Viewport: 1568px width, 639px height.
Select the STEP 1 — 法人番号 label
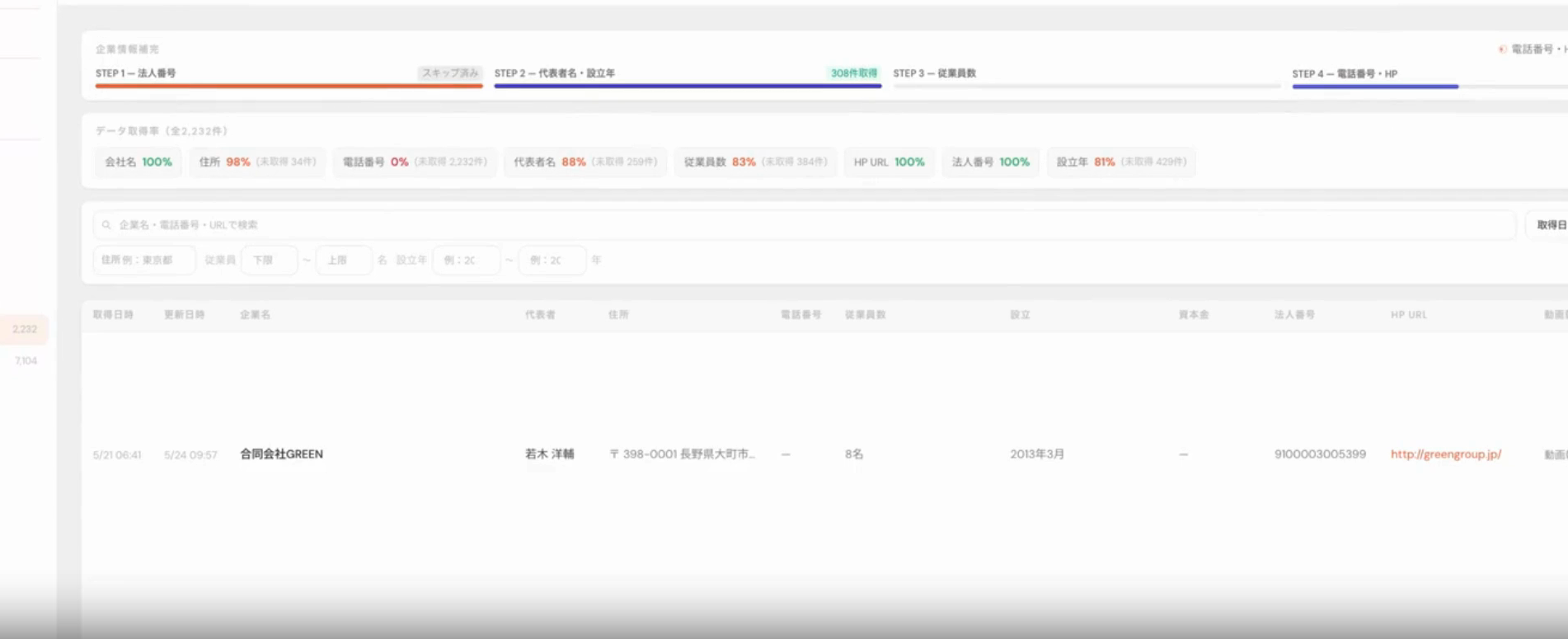click(x=136, y=73)
